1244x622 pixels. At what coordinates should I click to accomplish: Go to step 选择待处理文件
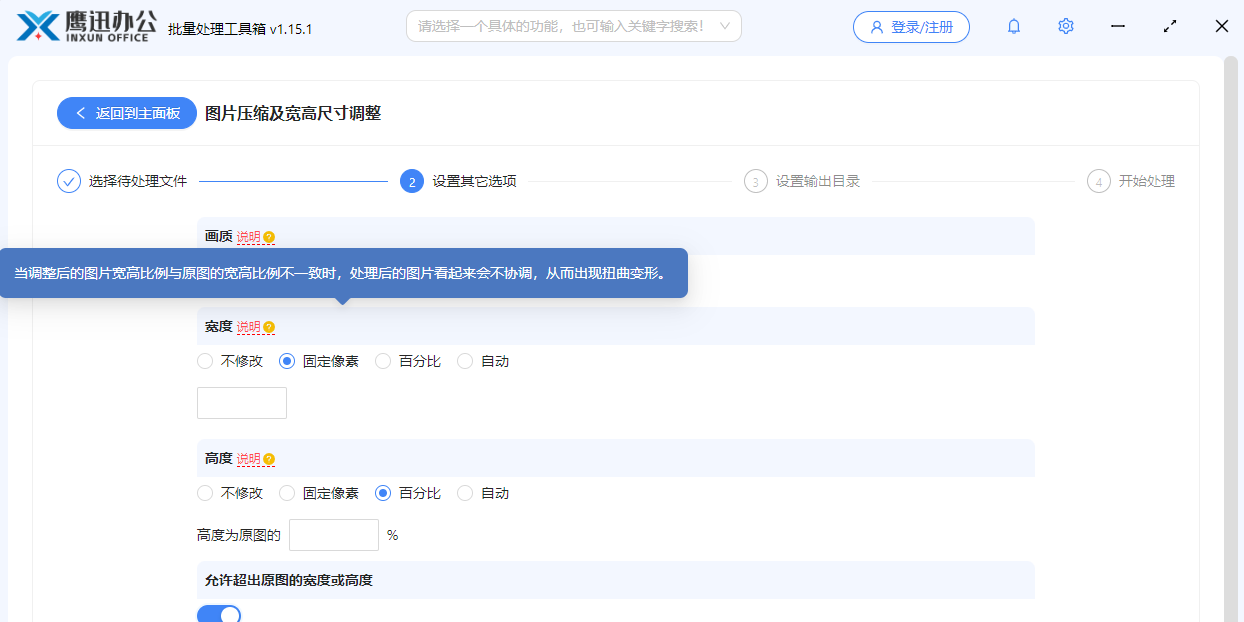[138, 181]
